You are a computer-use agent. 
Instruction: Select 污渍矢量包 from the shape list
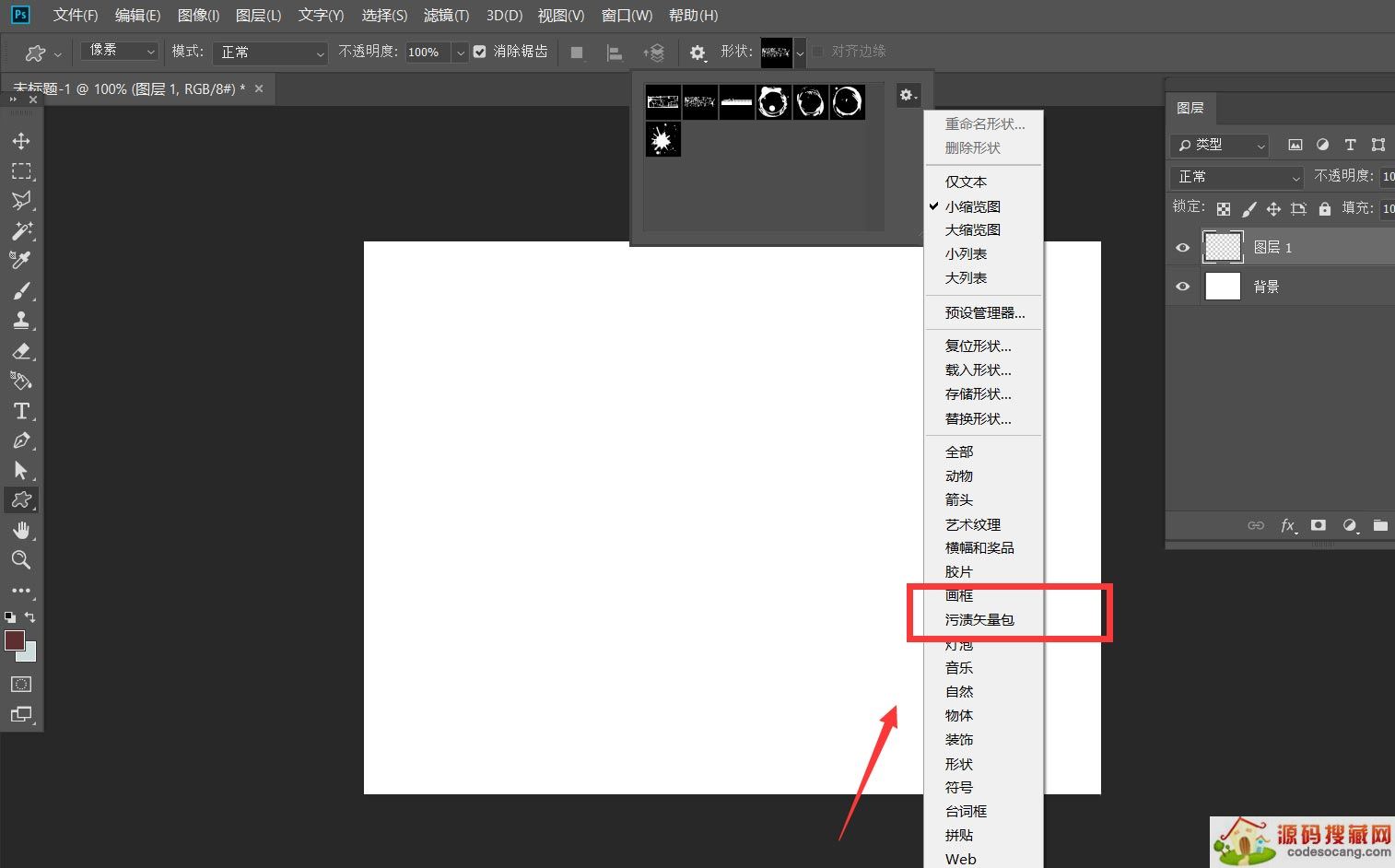coord(979,619)
